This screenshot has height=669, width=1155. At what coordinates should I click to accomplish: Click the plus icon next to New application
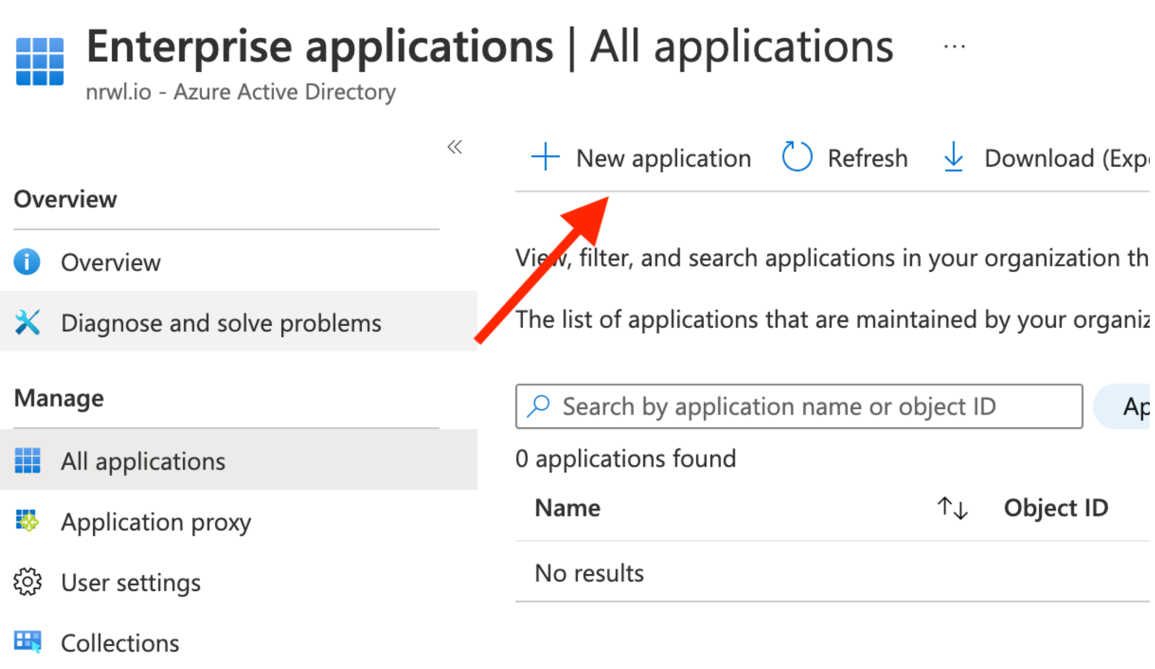point(544,157)
